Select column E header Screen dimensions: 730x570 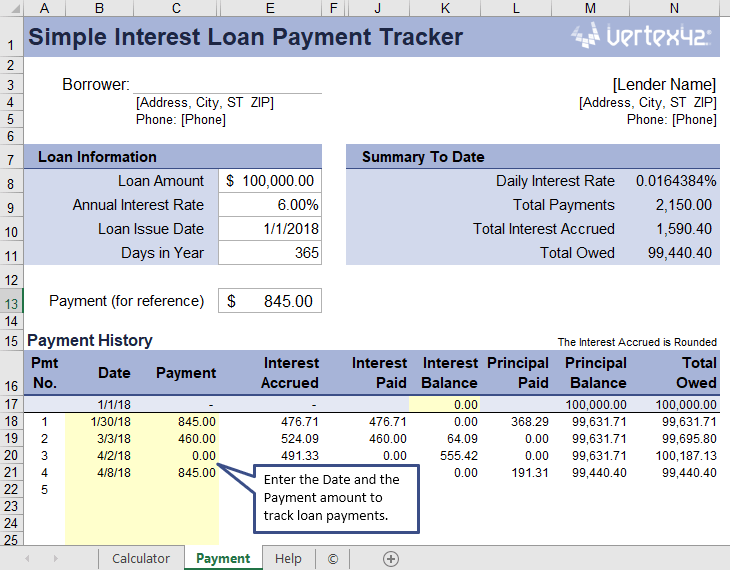point(270,8)
